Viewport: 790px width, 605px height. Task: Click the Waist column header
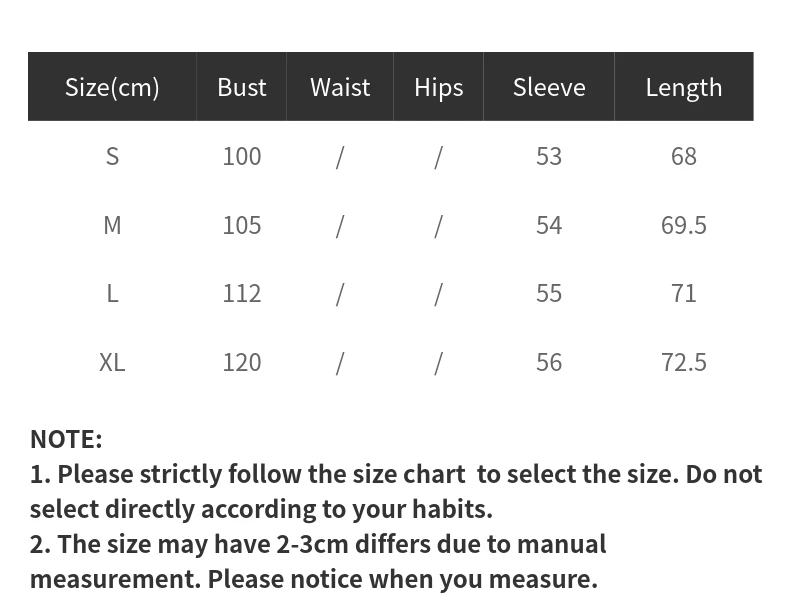(340, 87)
